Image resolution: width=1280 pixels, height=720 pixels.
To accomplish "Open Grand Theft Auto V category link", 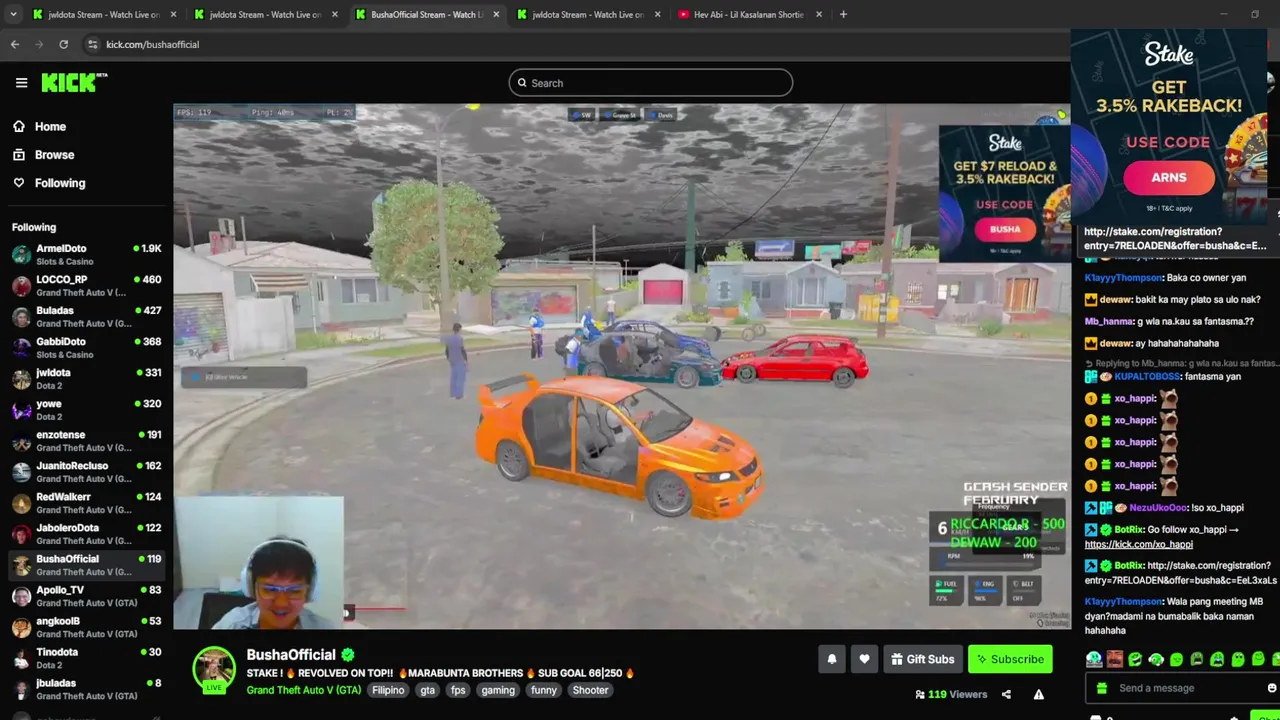I will point(304,690).
